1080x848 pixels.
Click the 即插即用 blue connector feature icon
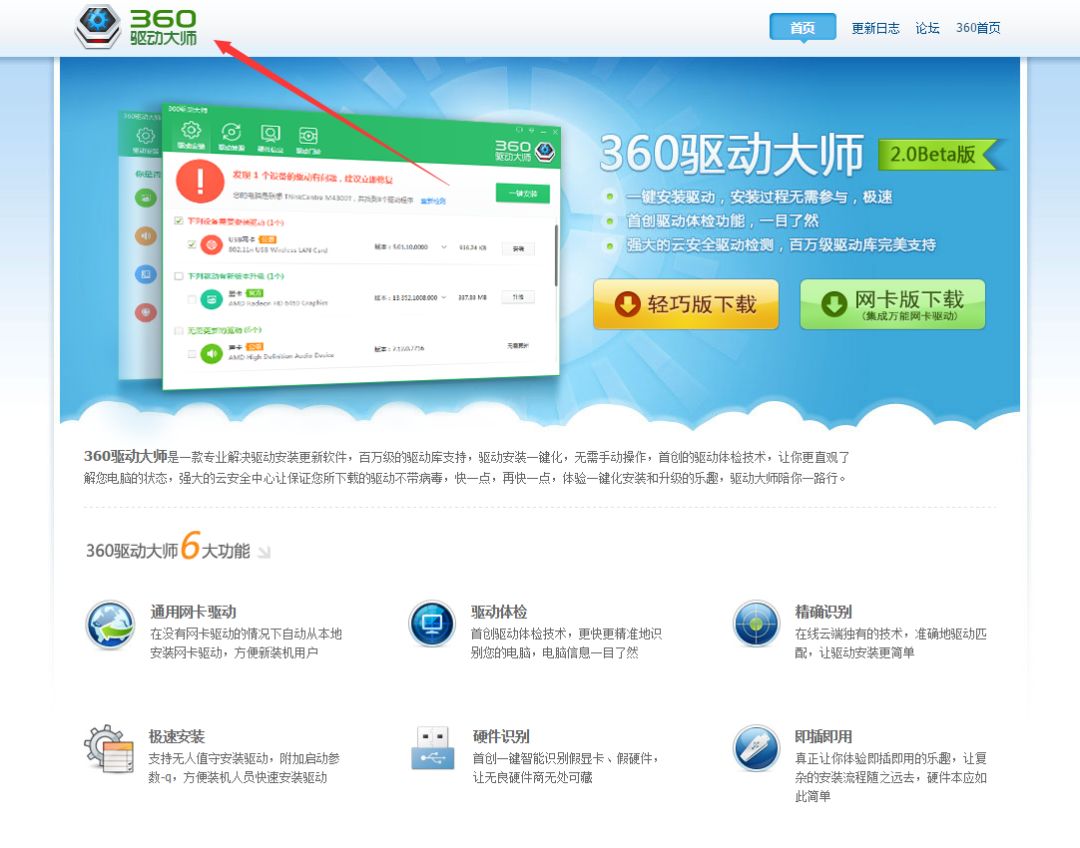pos(756,748)
